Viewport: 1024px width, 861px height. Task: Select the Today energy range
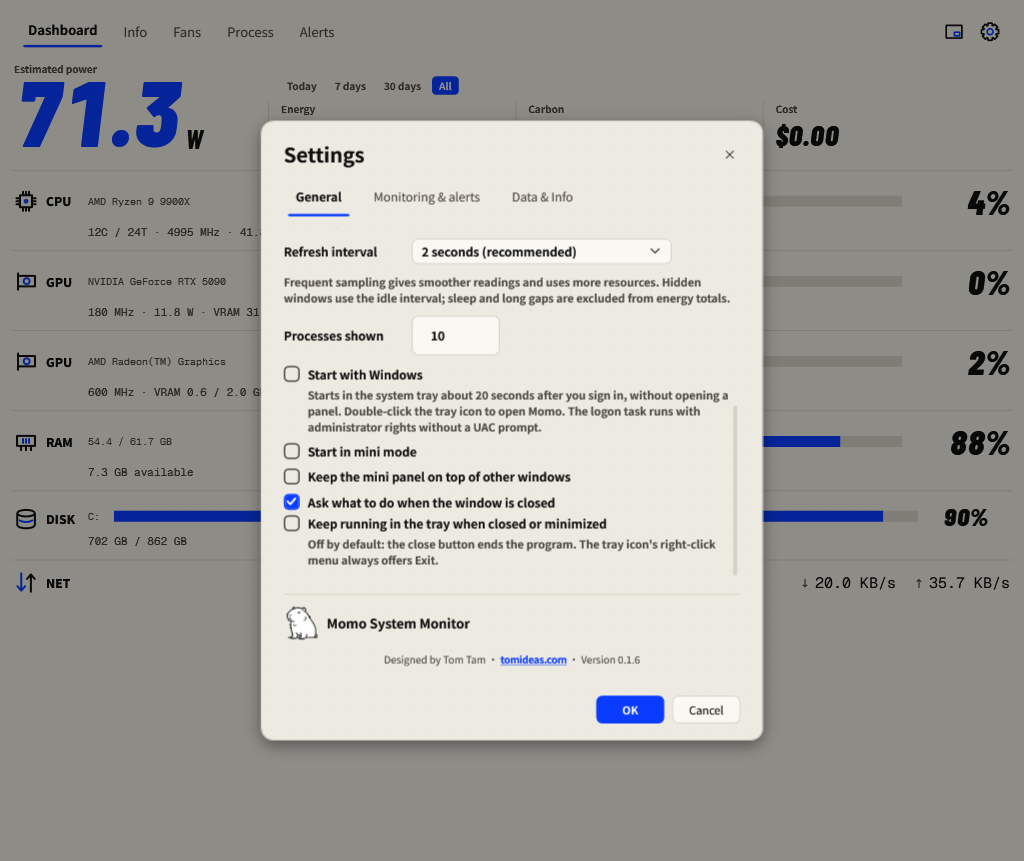coord(302,86)
